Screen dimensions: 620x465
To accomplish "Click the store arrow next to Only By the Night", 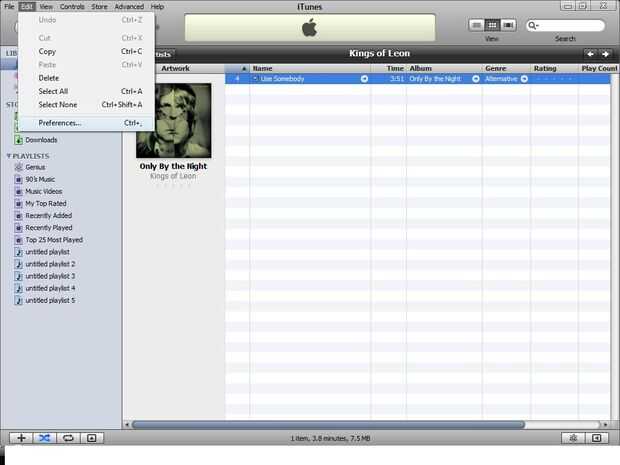I will click(x=476, y=79).
